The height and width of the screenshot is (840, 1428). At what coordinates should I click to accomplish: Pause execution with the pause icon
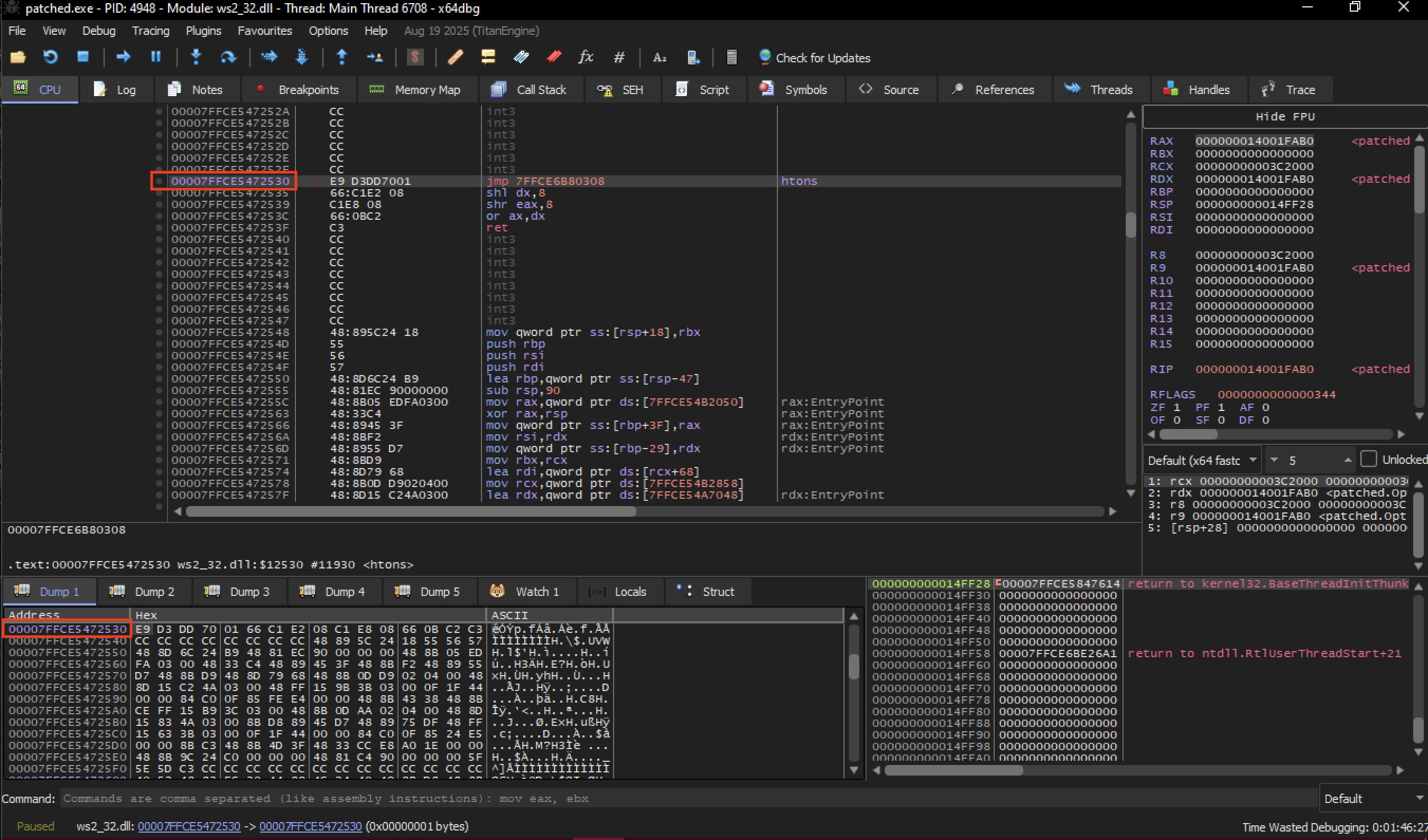tap(155, 57)
